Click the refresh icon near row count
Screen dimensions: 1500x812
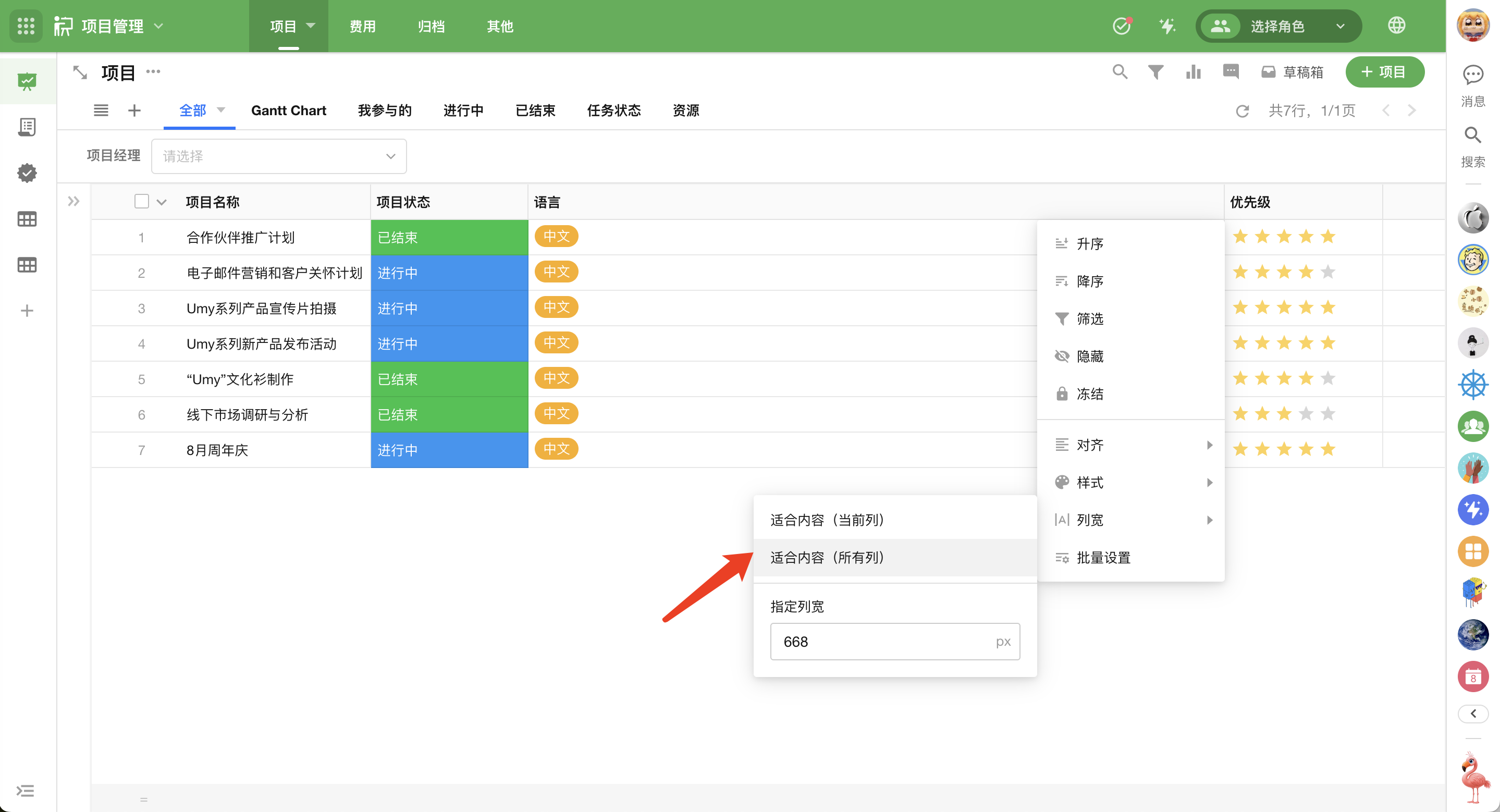[1242, 110]
